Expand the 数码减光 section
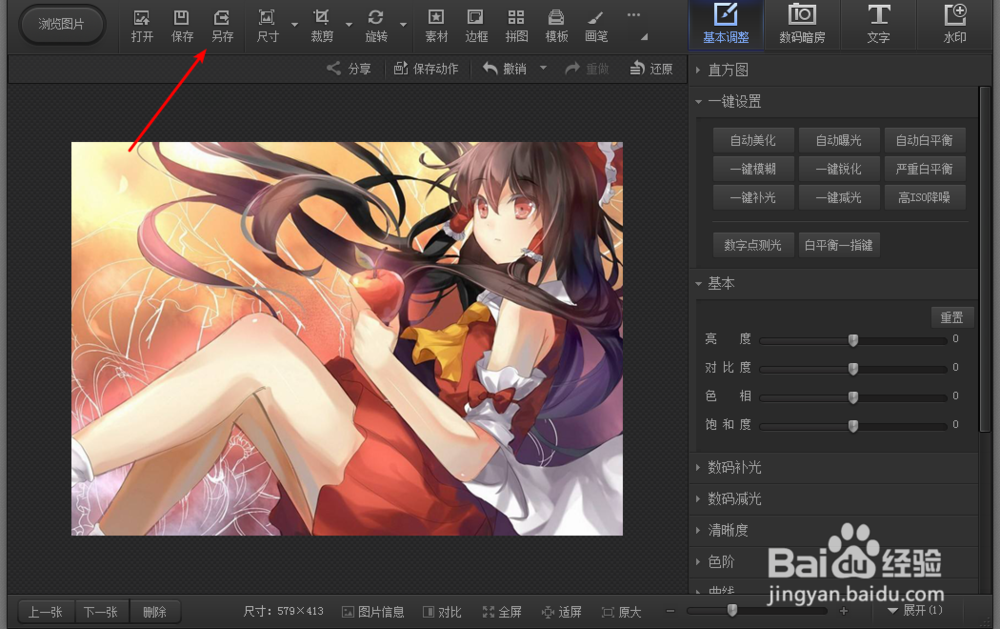 click(734, 499)
